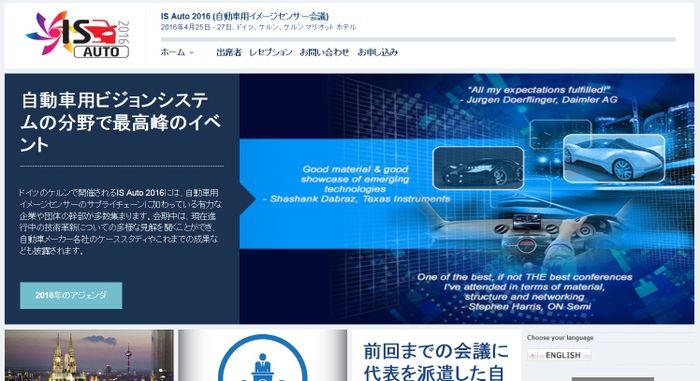
Task: Go to the 出席者 page
Action: [229, 52]
